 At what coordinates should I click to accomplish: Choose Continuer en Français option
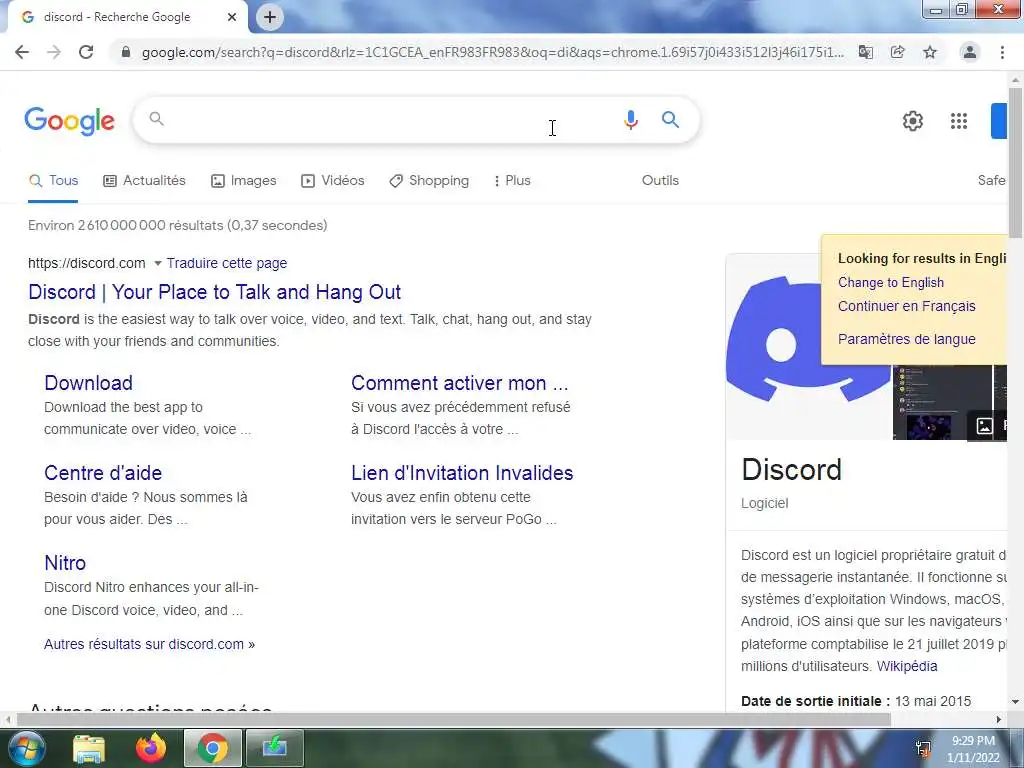coord(906,306)
